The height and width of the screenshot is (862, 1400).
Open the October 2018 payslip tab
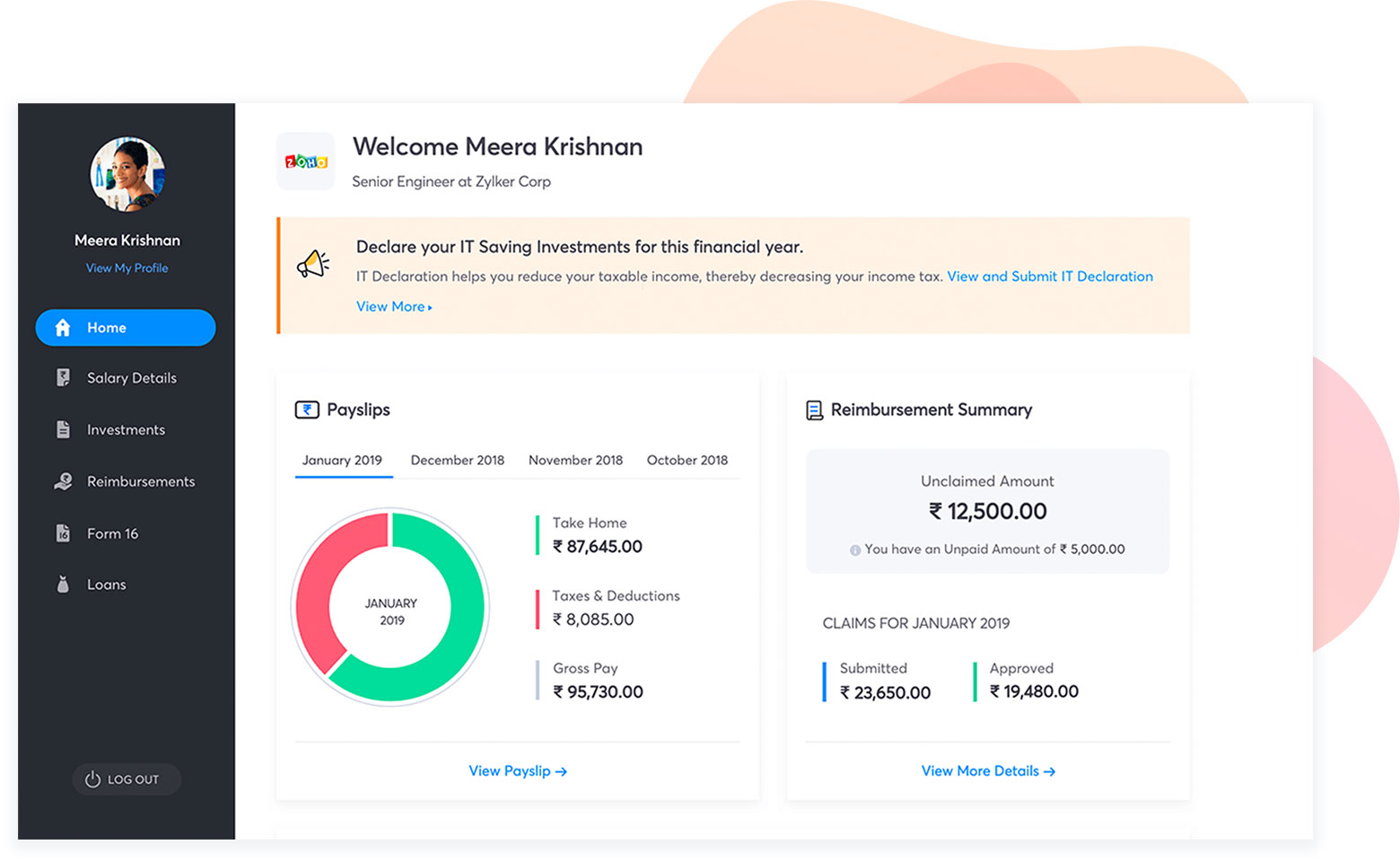coord(687,460)
